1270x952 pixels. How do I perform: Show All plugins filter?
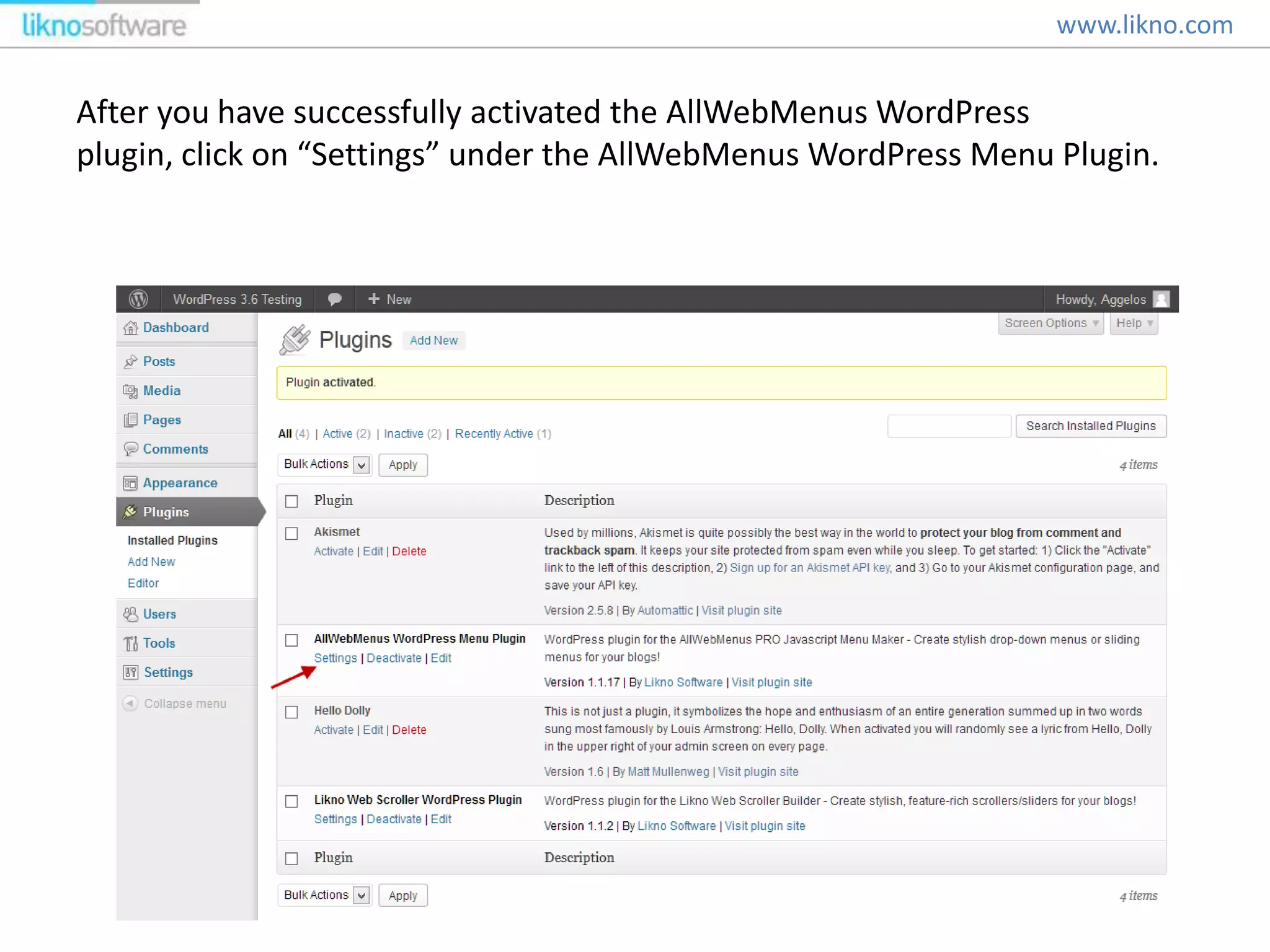tap(285, 434)
